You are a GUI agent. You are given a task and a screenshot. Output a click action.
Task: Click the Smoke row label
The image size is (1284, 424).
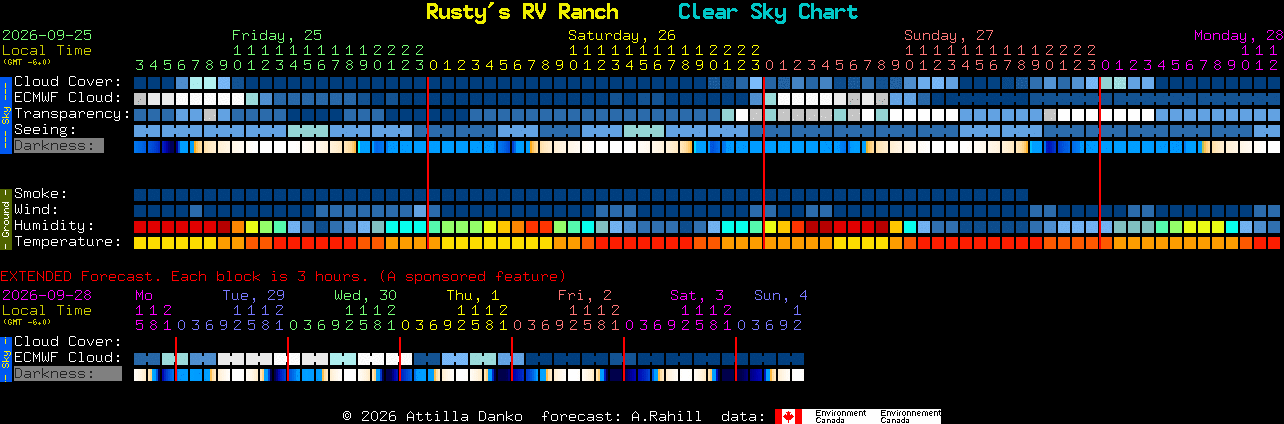[x=41, y=194]
